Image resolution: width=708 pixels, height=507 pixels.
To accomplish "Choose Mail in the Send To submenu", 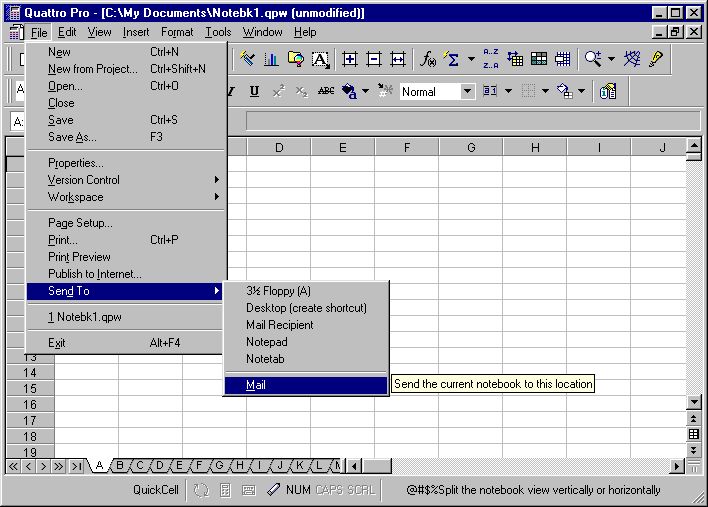I will click(306, 385).
